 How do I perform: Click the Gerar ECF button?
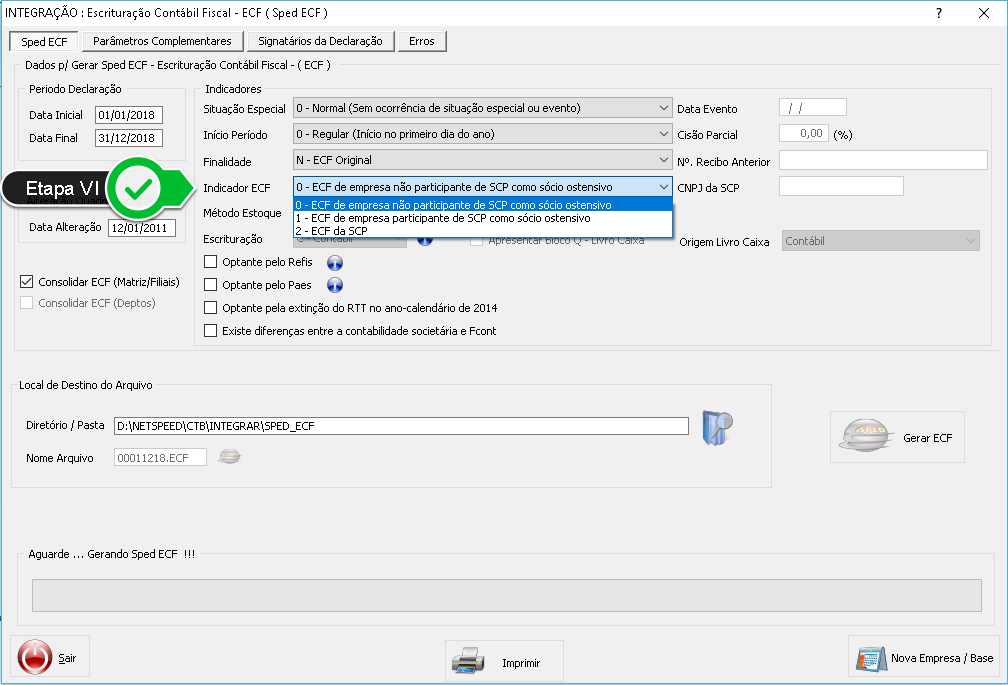pyautogui.click(x=897, y=437)
